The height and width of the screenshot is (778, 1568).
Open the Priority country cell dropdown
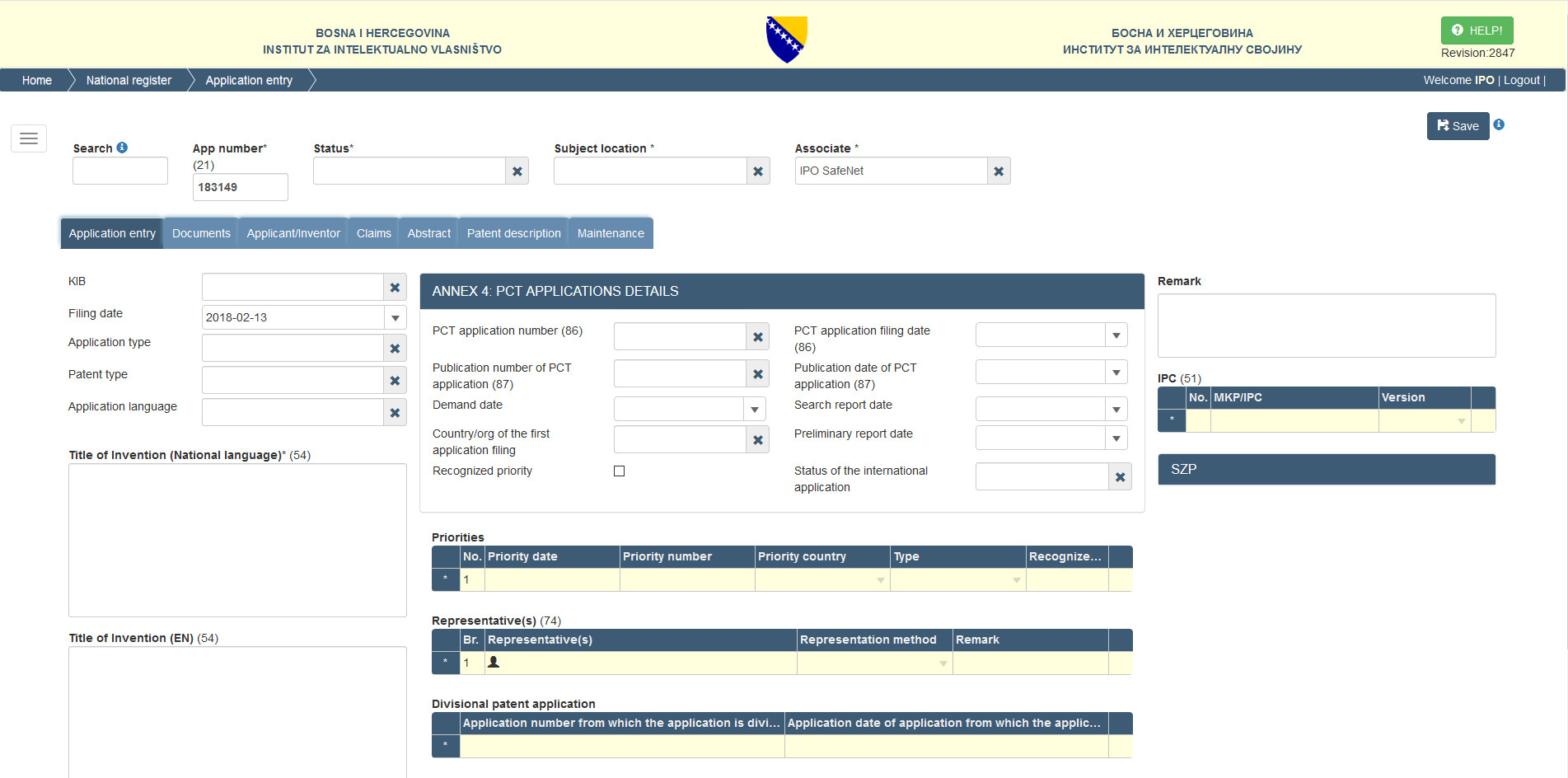point(881,580)
